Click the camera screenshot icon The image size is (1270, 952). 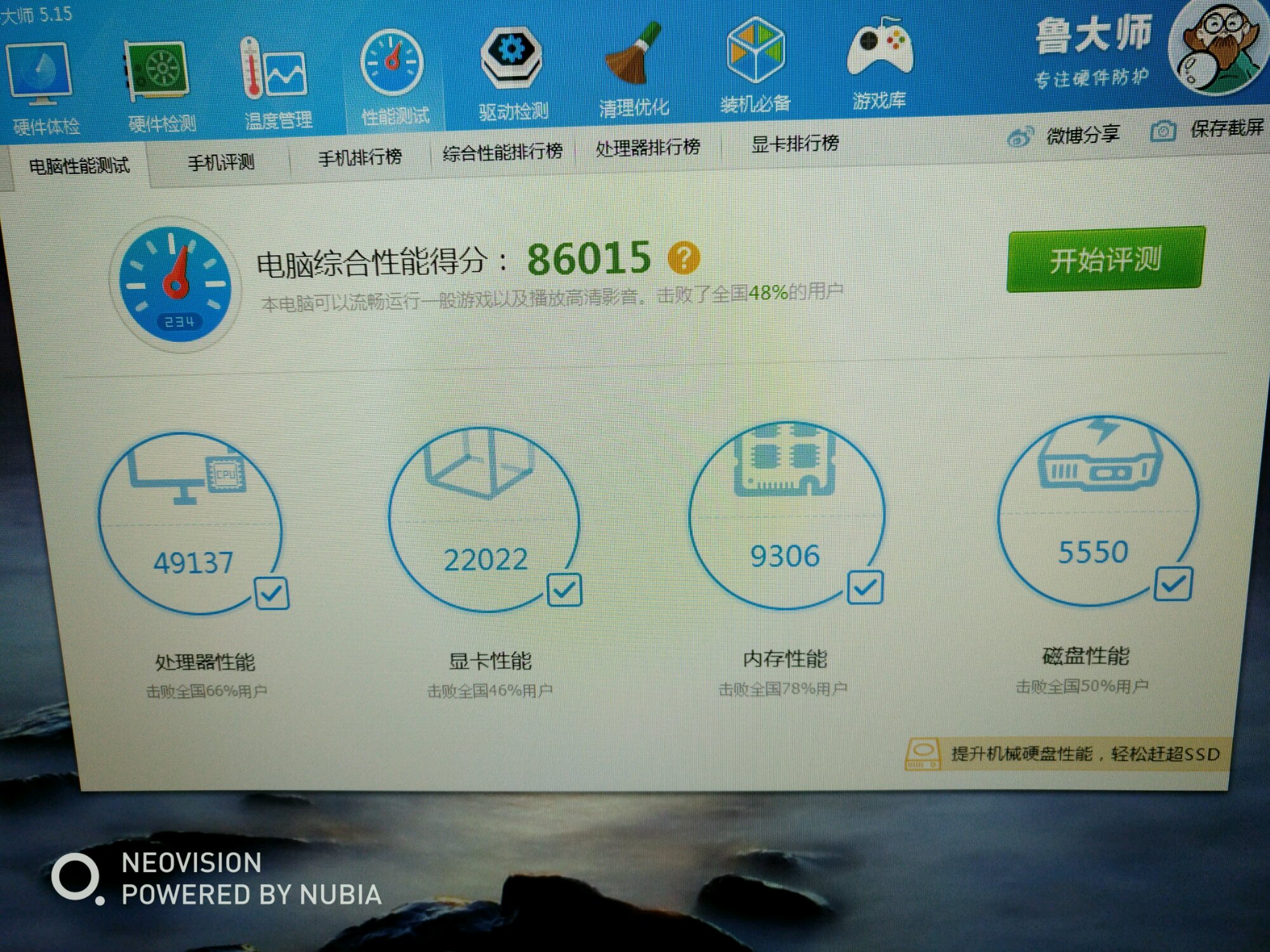pos(1163,131)
